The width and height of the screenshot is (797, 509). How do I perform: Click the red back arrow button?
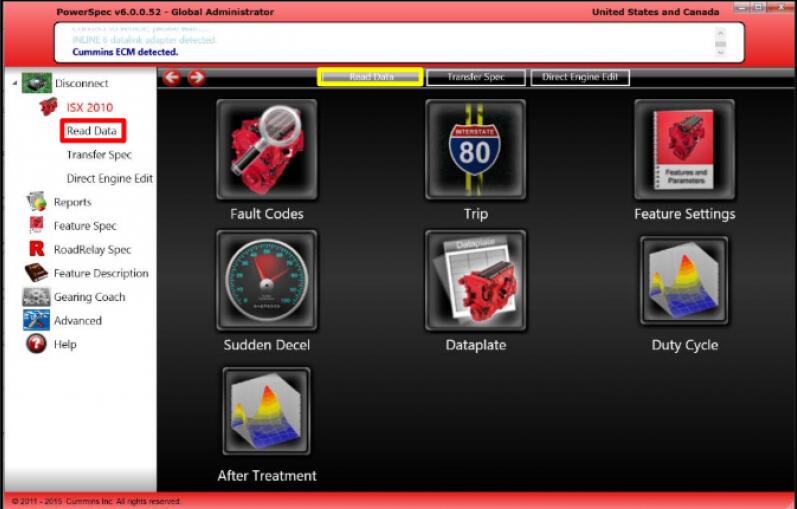(x=172, y=78)
